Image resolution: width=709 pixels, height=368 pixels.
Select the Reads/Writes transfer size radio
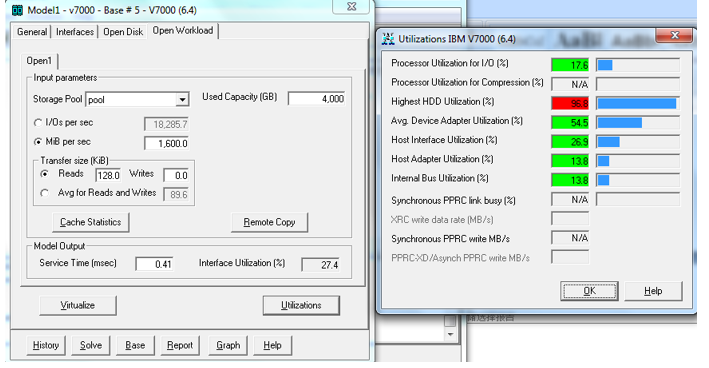tap(44, 174)
